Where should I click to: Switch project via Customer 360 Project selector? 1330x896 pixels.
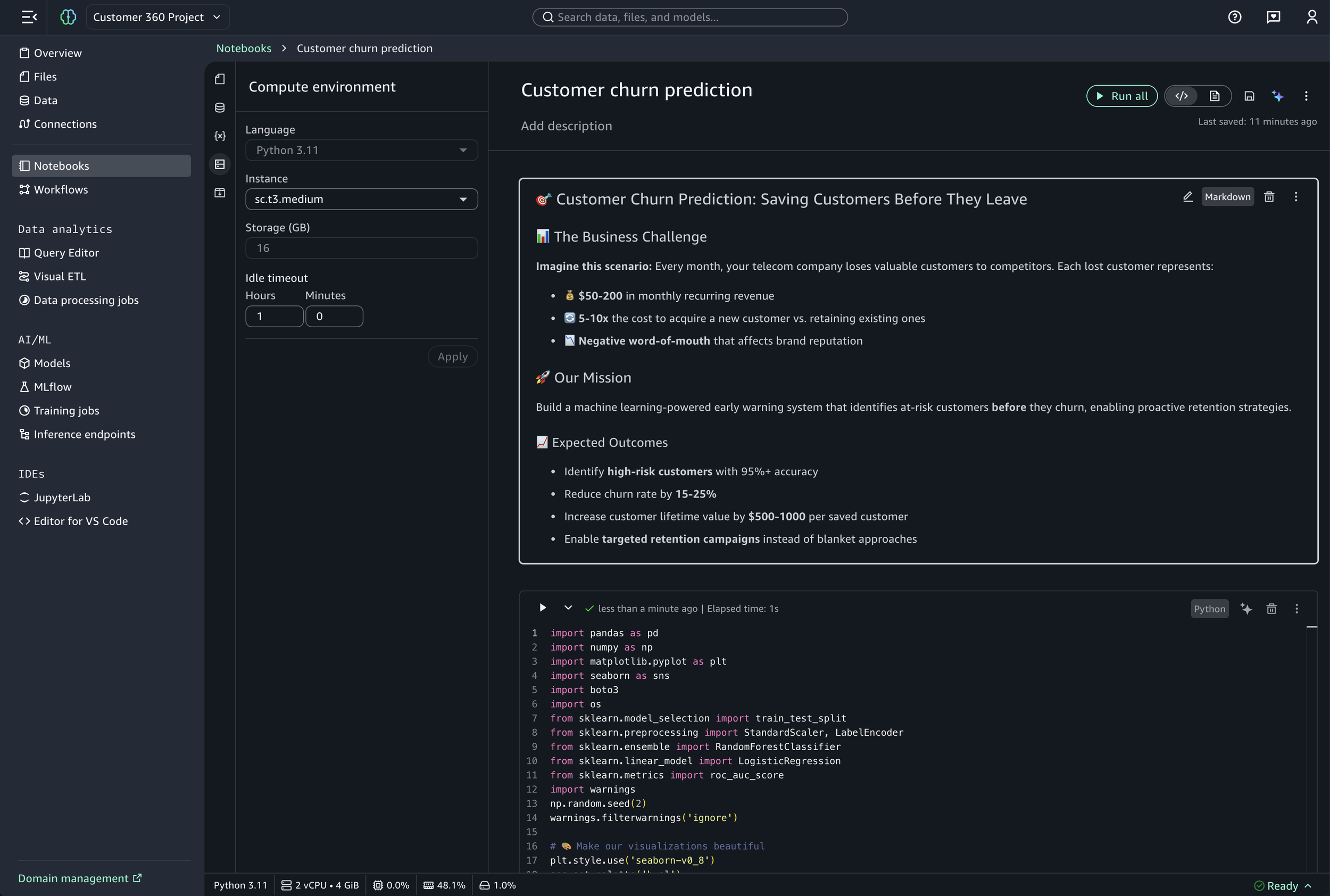pos(157,16)
